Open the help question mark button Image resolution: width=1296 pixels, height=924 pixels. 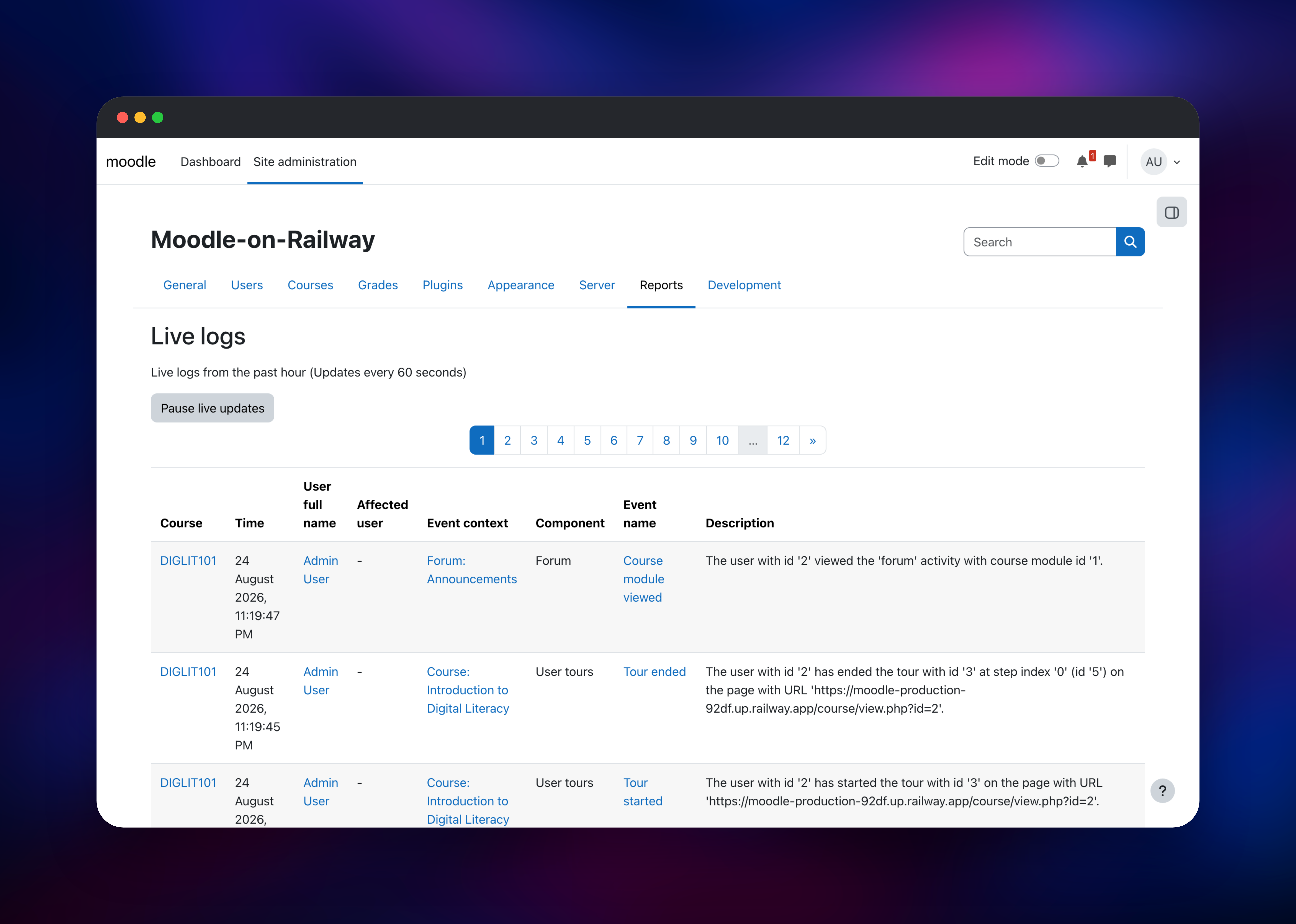(1163, 791)
